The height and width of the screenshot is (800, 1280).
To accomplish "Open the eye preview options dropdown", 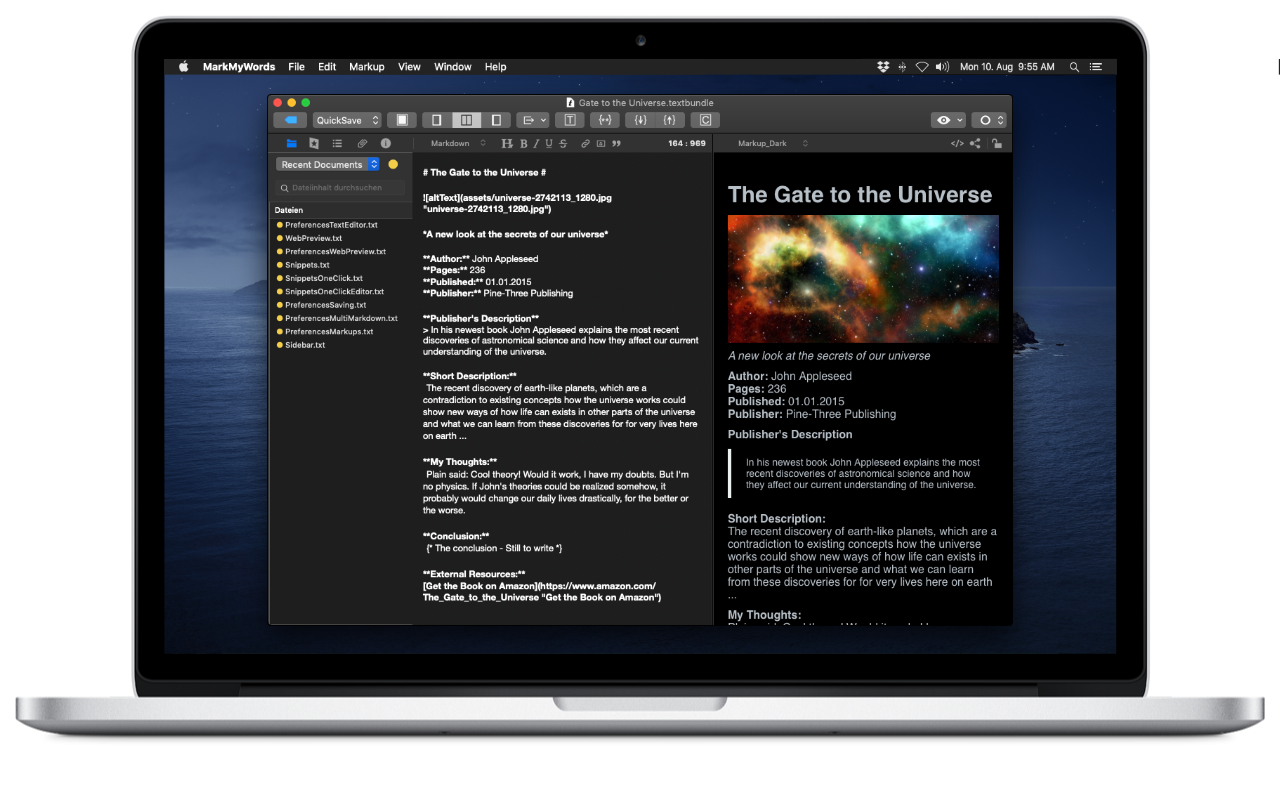I will tap(948, 120).
